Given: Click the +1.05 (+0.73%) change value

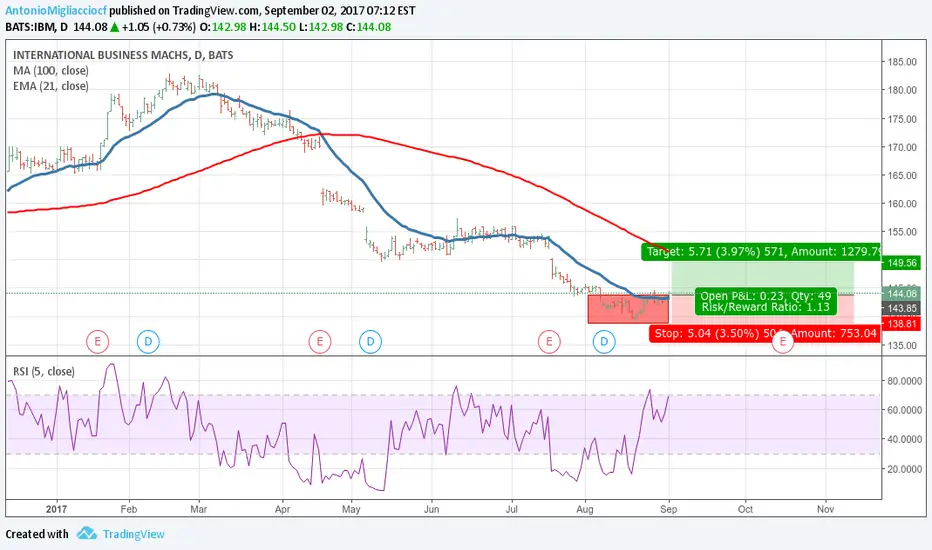Looking at the screenshot, I should (x=158, y=27).
